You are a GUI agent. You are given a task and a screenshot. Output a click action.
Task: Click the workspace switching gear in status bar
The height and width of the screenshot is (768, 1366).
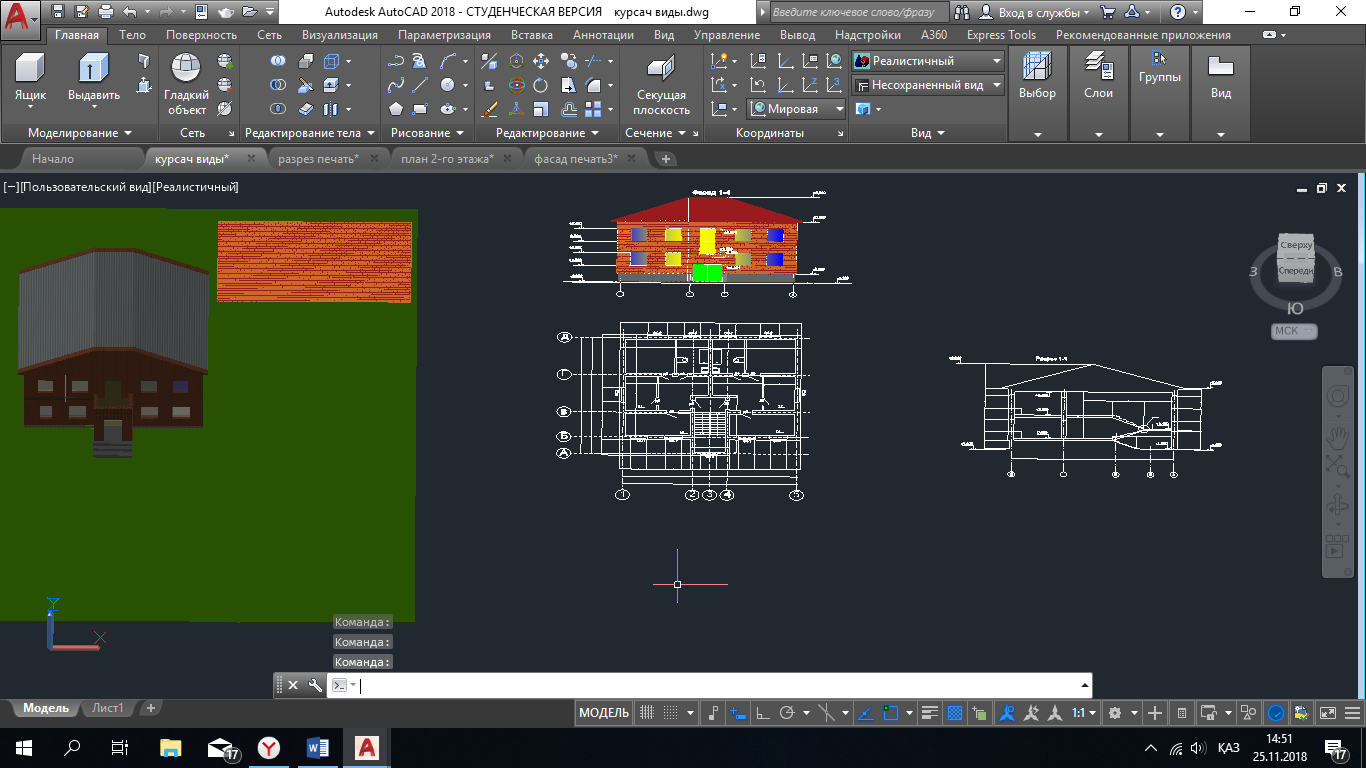[1116, 713]
